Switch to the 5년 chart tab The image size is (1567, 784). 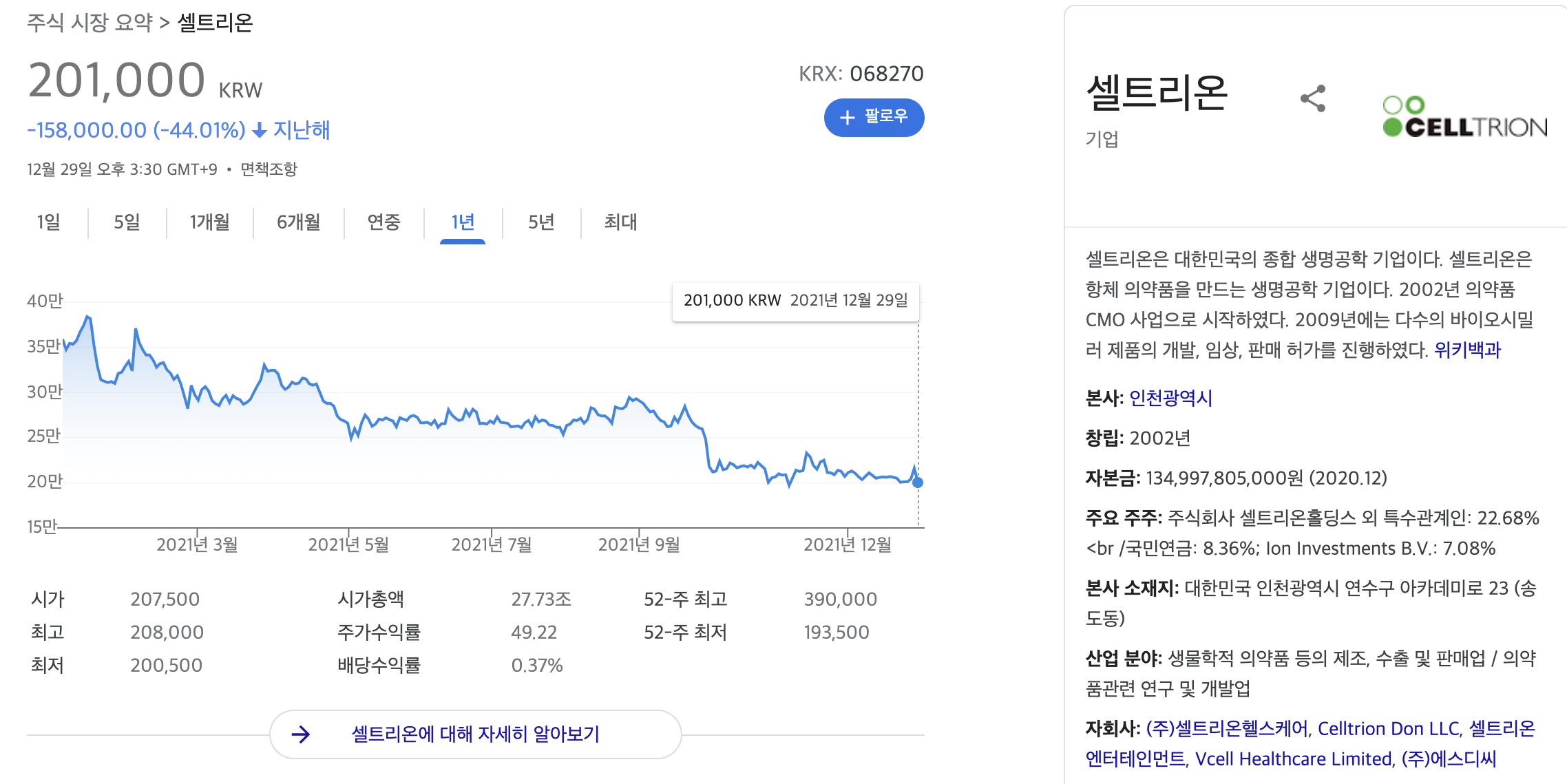541,222
